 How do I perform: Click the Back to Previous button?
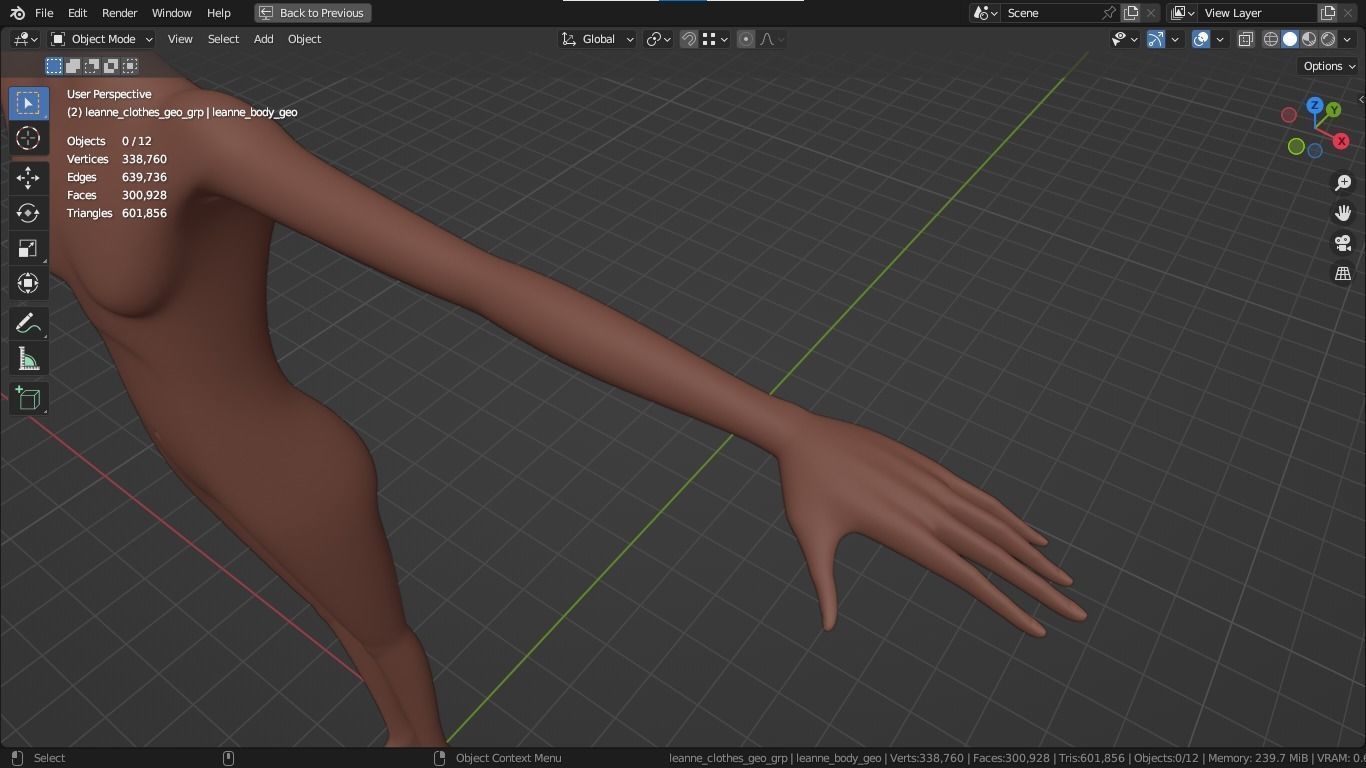click(313, 13)
